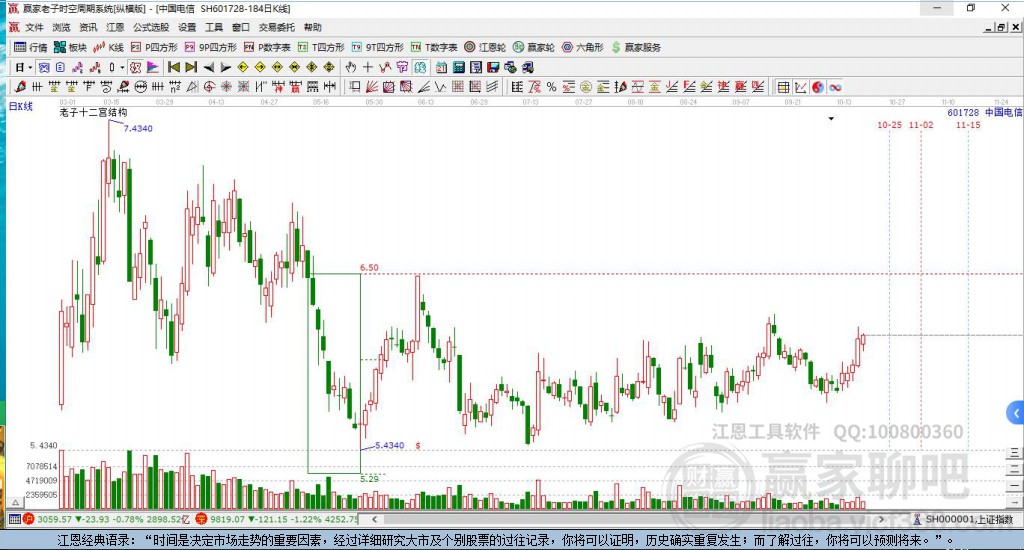Viewport: 1024px width, 550px height.
Task: Open the 赢家服务 service button
Action: point(636,47)
